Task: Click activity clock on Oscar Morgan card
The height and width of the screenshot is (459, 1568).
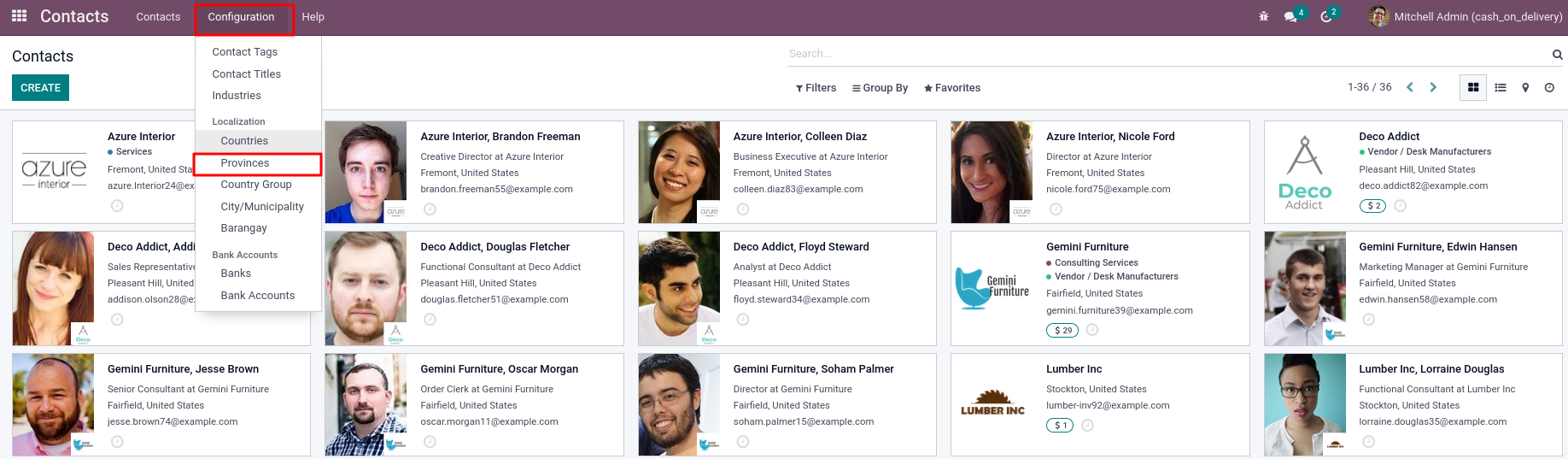Action: point(430,442)
